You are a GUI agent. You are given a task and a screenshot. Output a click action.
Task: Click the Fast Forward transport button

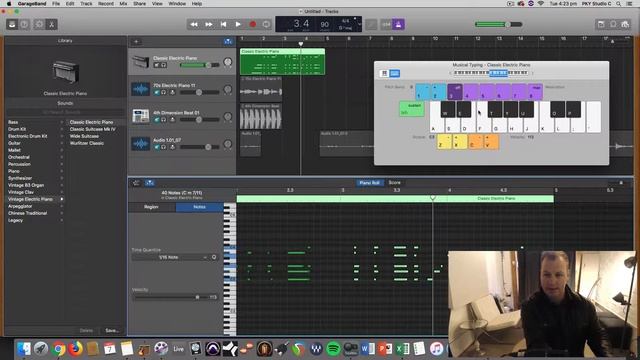[x=209, y=24]
